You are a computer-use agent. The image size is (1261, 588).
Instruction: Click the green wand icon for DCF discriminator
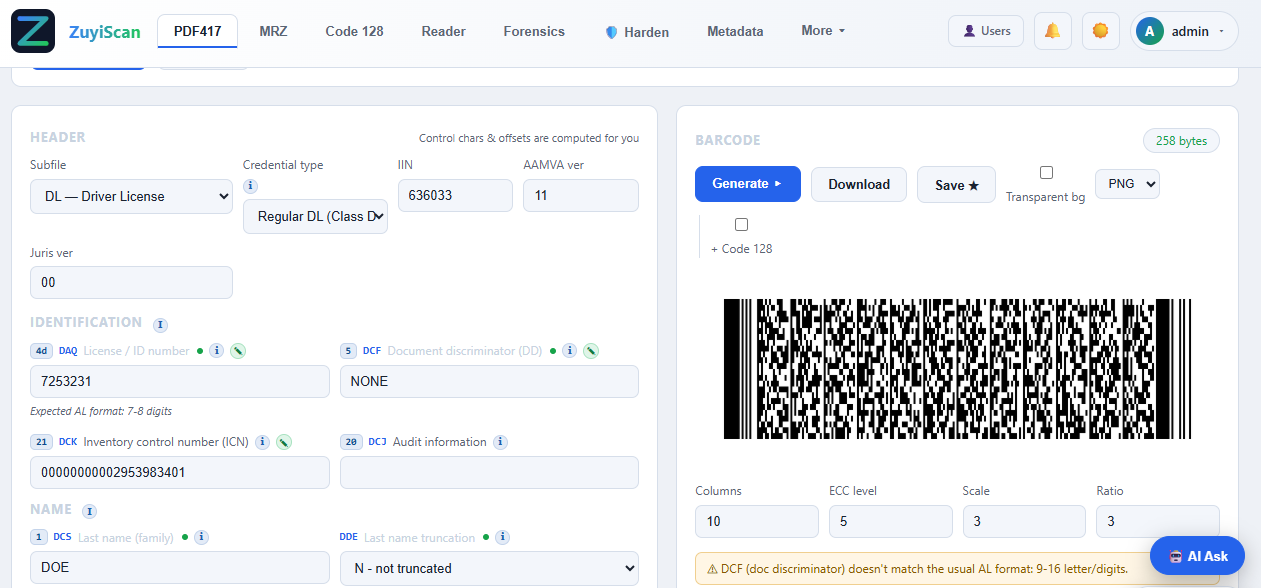coord(591,351)
